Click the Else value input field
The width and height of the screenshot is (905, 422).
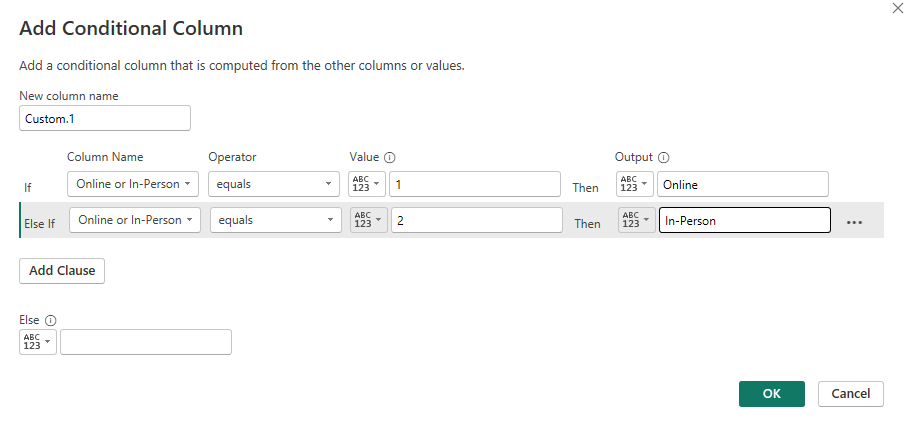[146, 342]
